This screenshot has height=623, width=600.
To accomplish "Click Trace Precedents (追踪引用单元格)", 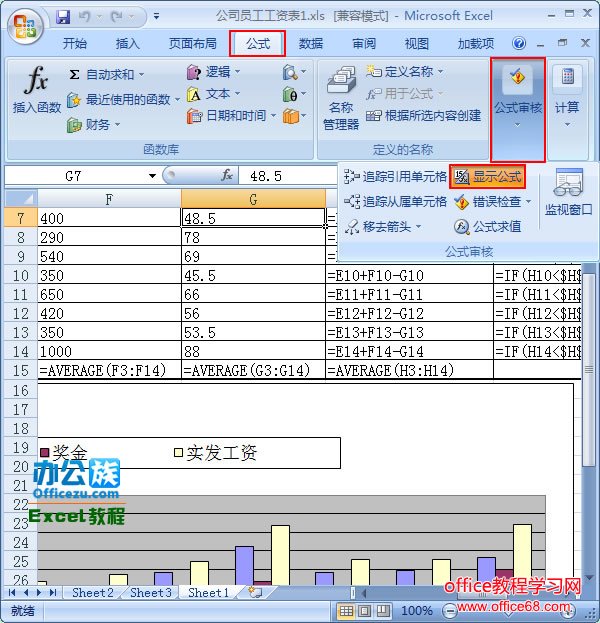I will (x=395, y=176).
